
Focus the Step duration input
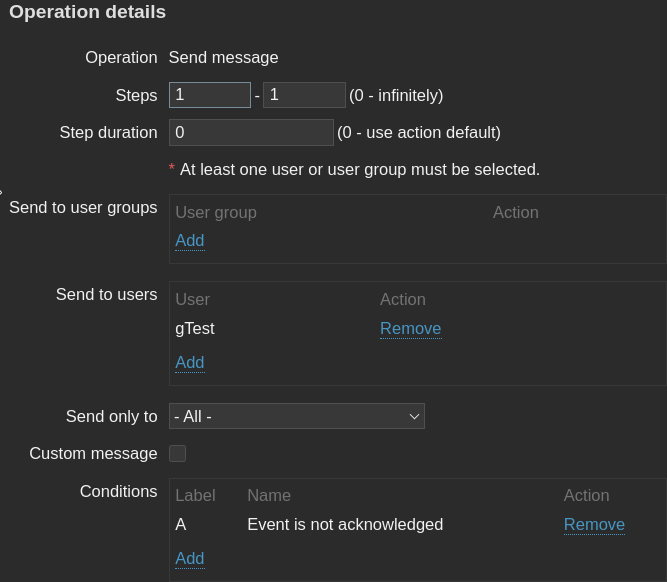251,132
